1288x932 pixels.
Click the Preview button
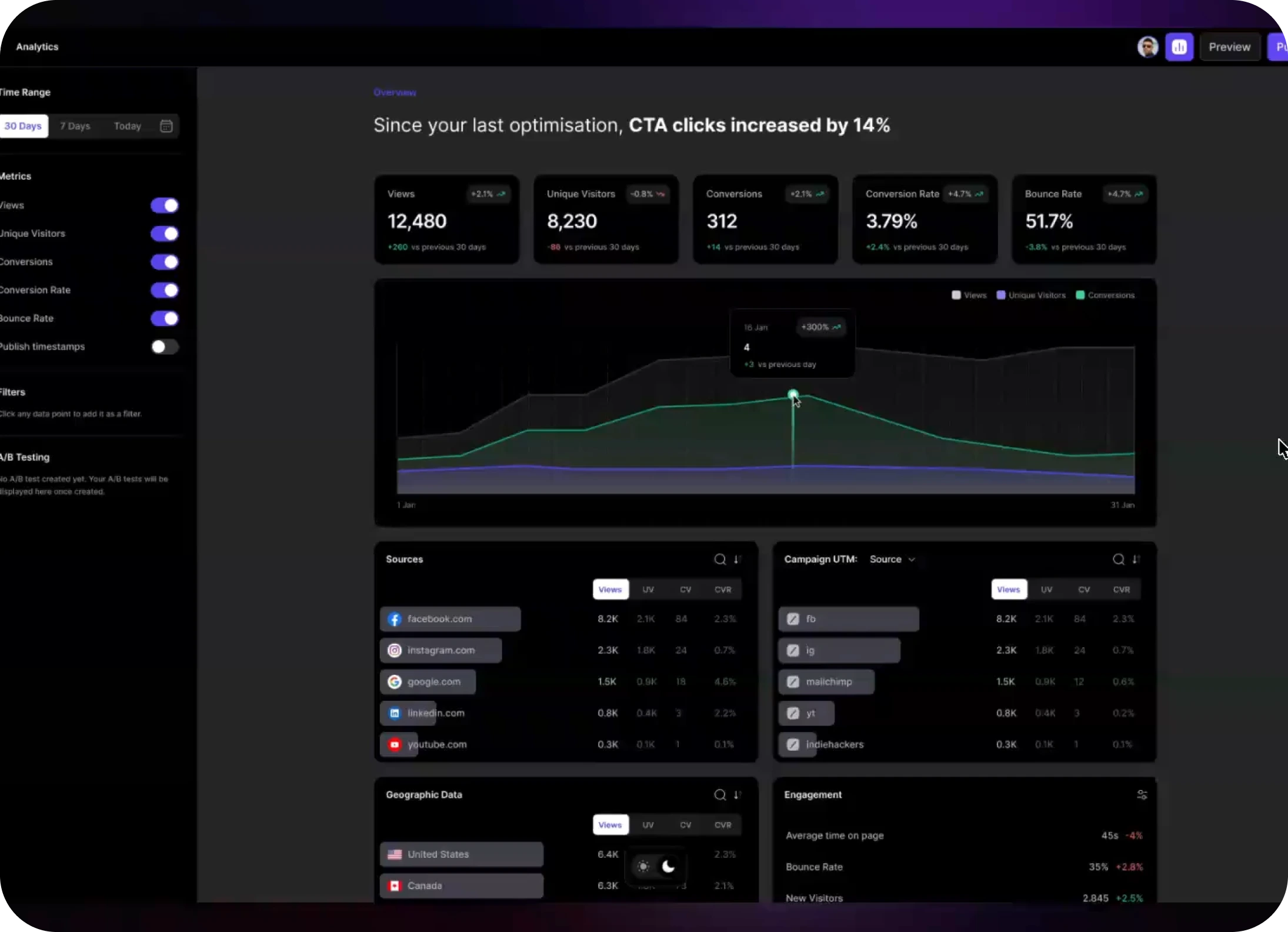(x=1230, y=47)
